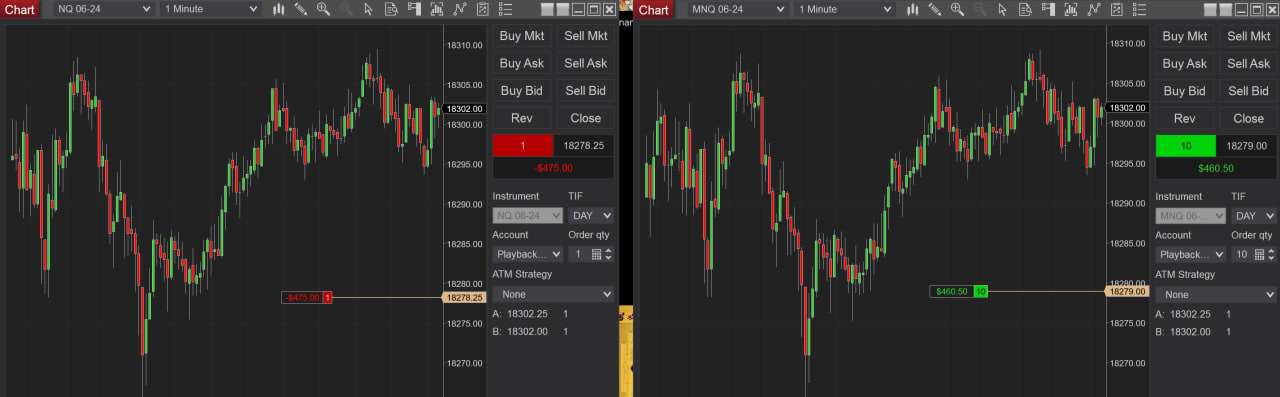Click Buy Ask in NQ window
The height and width of the screenshot is (397, 1280).
522,63
